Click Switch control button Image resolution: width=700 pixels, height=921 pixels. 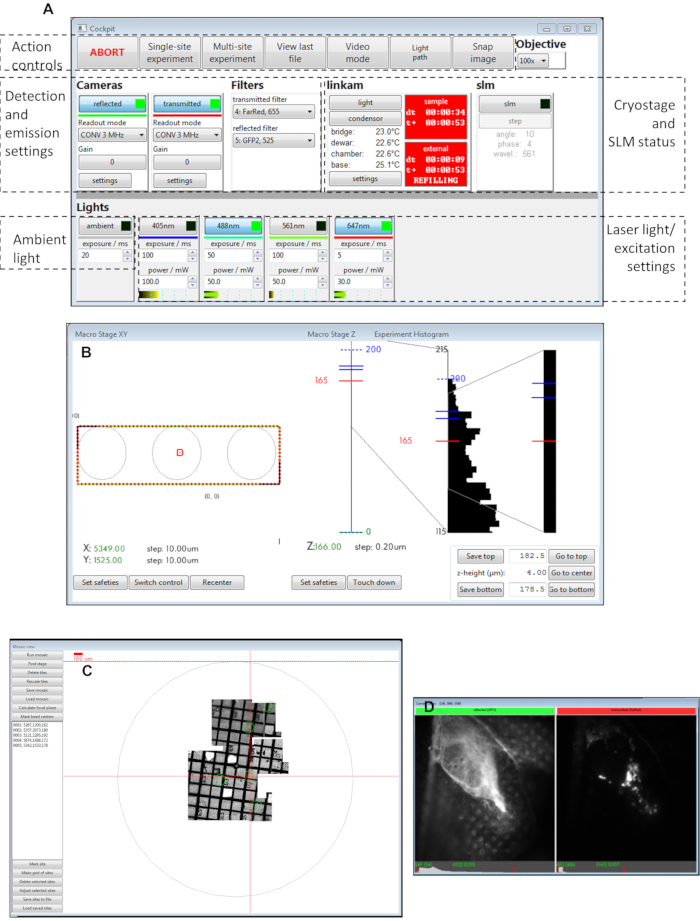(159, 583)
